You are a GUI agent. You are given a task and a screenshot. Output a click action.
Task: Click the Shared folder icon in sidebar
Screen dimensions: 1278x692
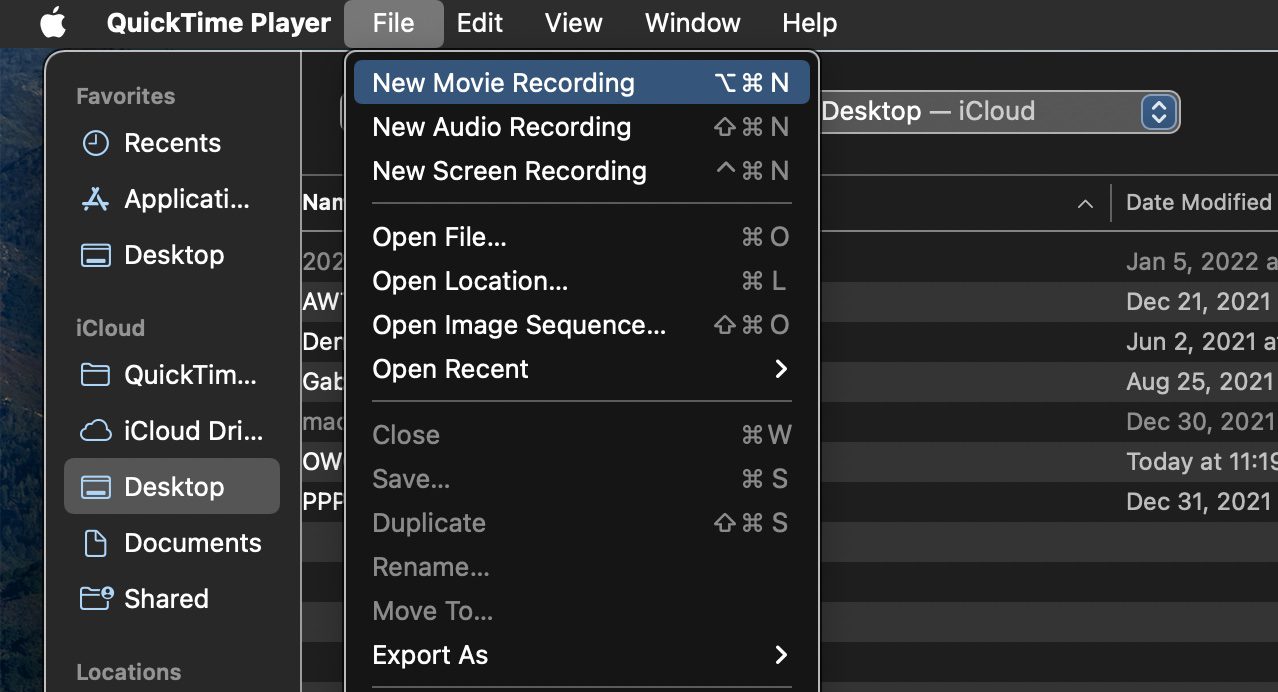[x=96, y=599]
